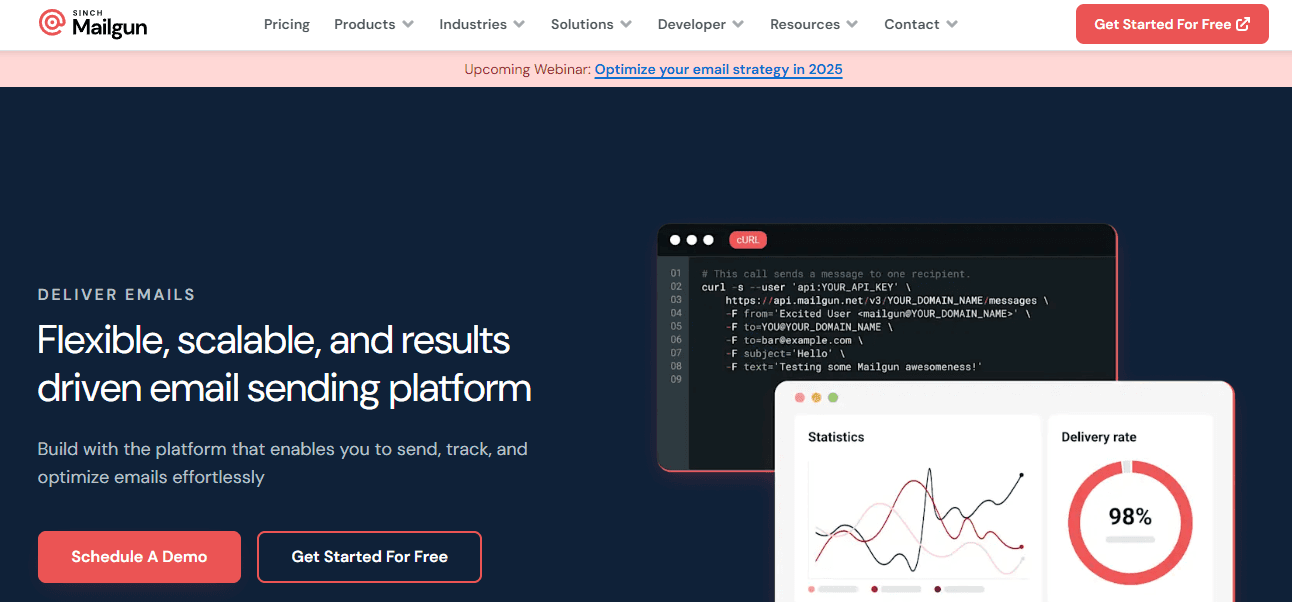Open the webinar link about email strategy 2025
Image resolution: width=1292 pixels, height=602 pixels.
tap(718, 69)
